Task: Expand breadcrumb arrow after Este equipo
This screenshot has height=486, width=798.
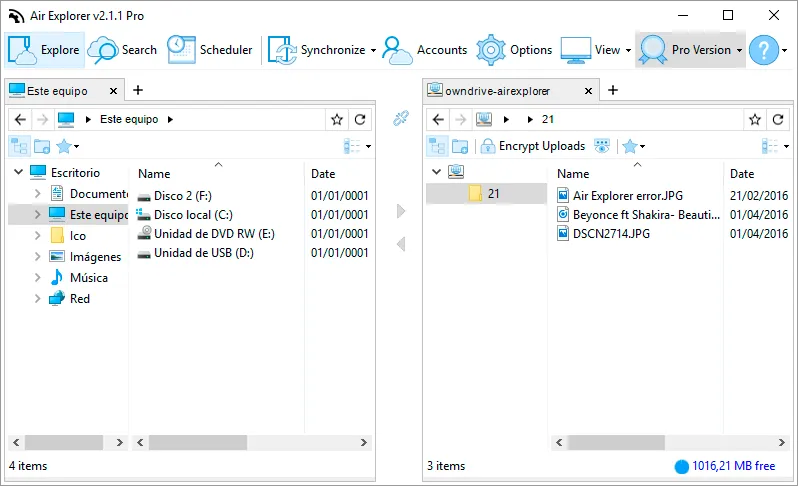Action: 170,120
